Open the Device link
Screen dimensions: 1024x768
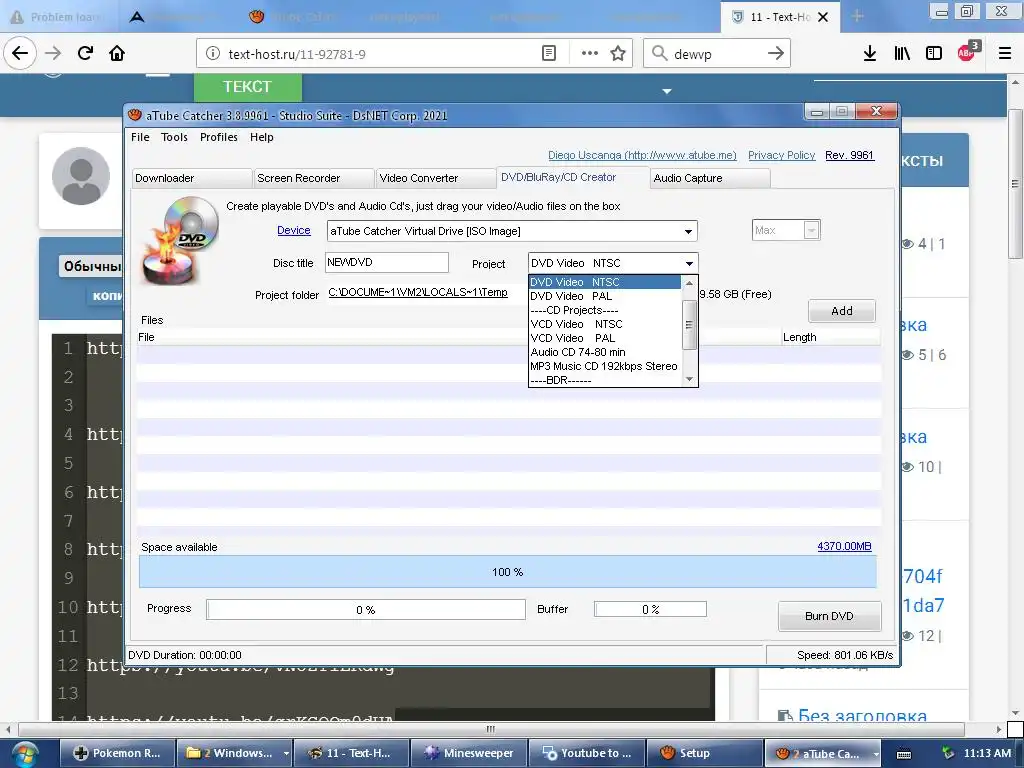point(293,231)
